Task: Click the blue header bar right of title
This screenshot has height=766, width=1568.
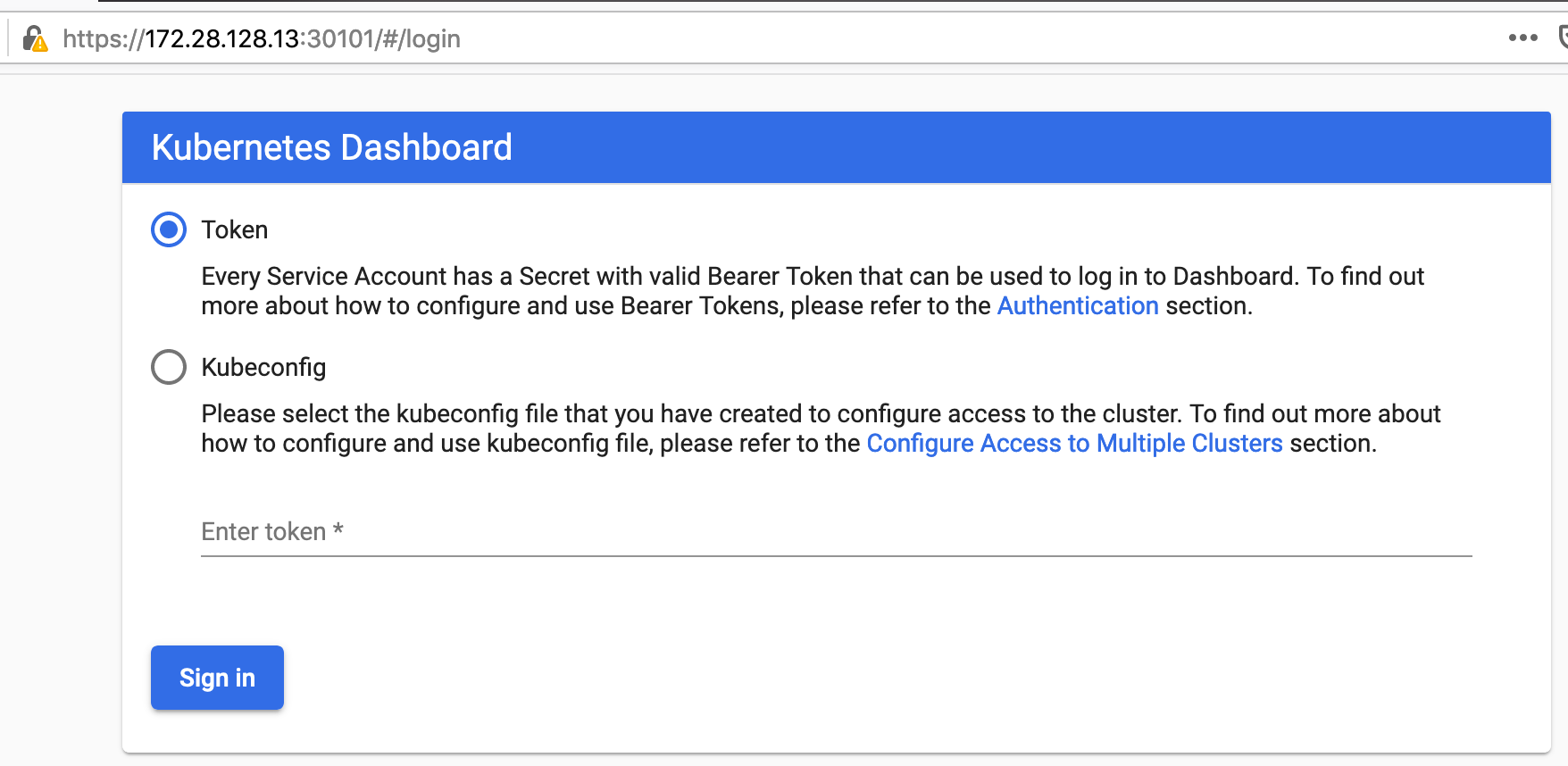Action: coord(1027,148)
